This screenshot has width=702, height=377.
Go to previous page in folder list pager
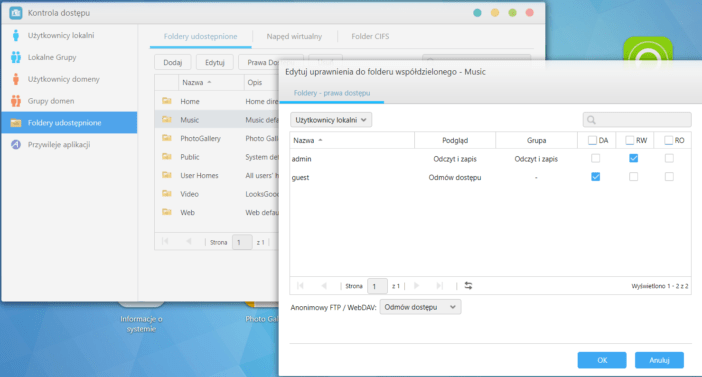pyautogui.click(x=188, y=242)
